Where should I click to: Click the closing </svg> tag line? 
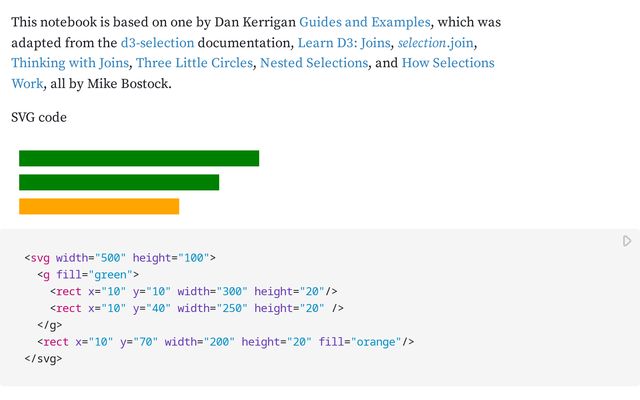(x=43, y=359)
